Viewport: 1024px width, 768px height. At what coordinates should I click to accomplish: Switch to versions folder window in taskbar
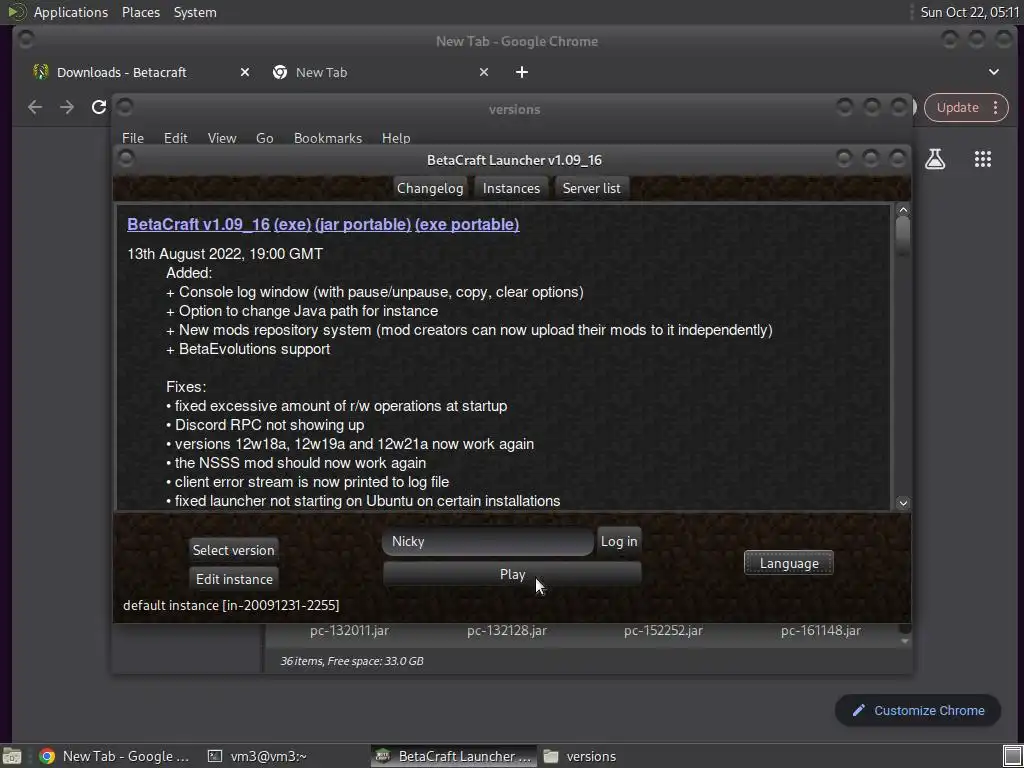pyautogui.click(x=580, y=756)
